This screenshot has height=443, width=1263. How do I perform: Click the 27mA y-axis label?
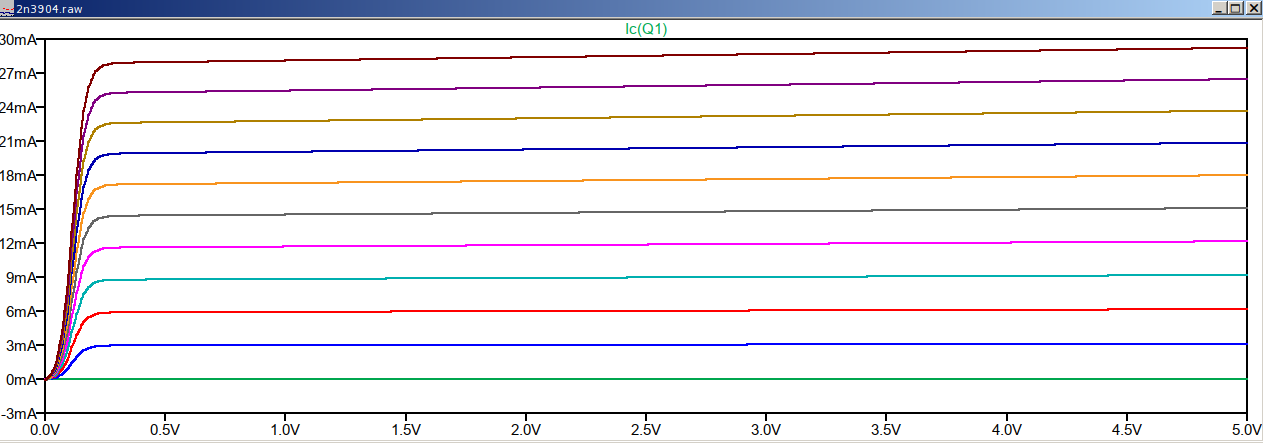pyautogui.click(x=19, y=74)
